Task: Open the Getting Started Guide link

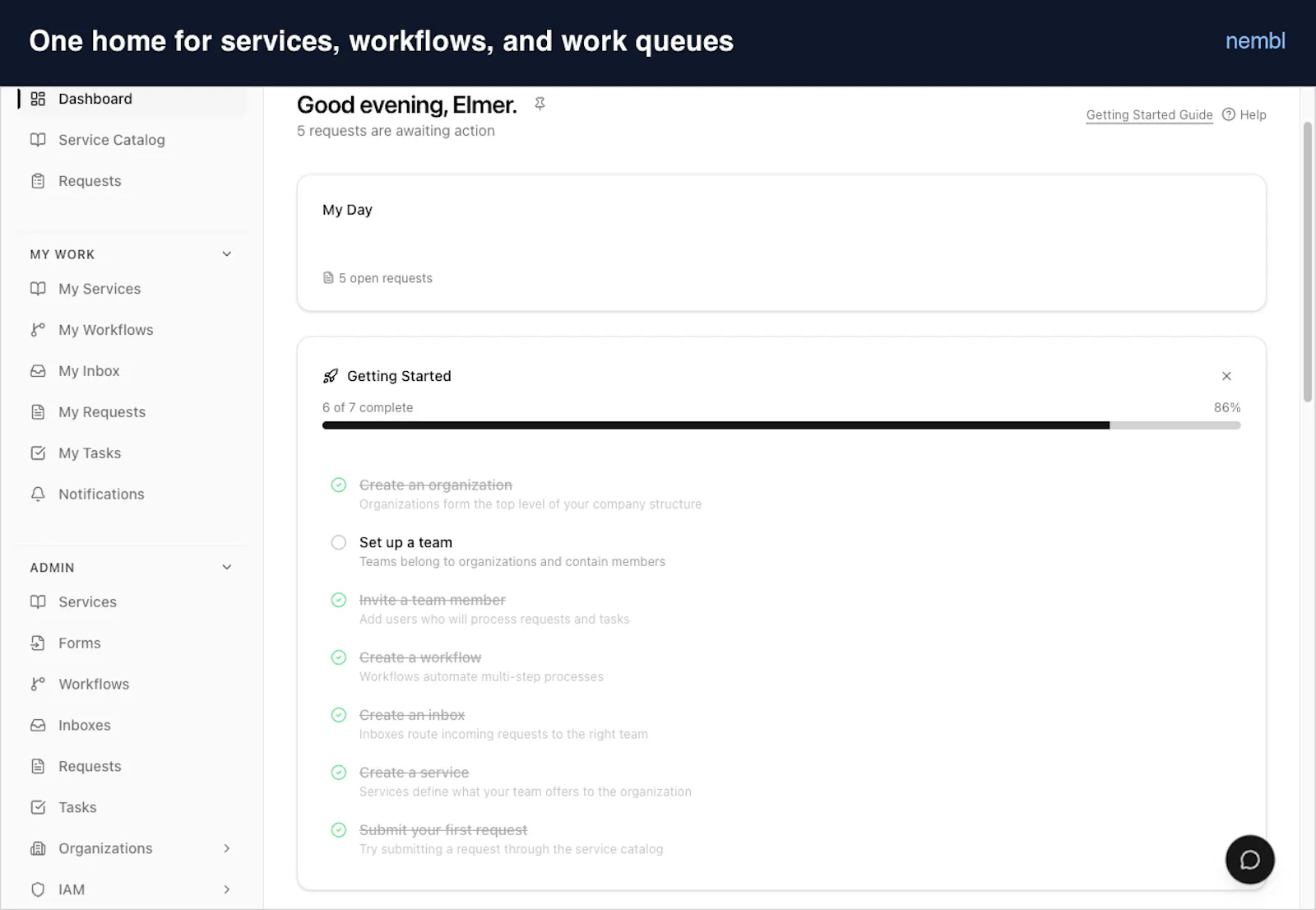Action: coord(1149,114)
